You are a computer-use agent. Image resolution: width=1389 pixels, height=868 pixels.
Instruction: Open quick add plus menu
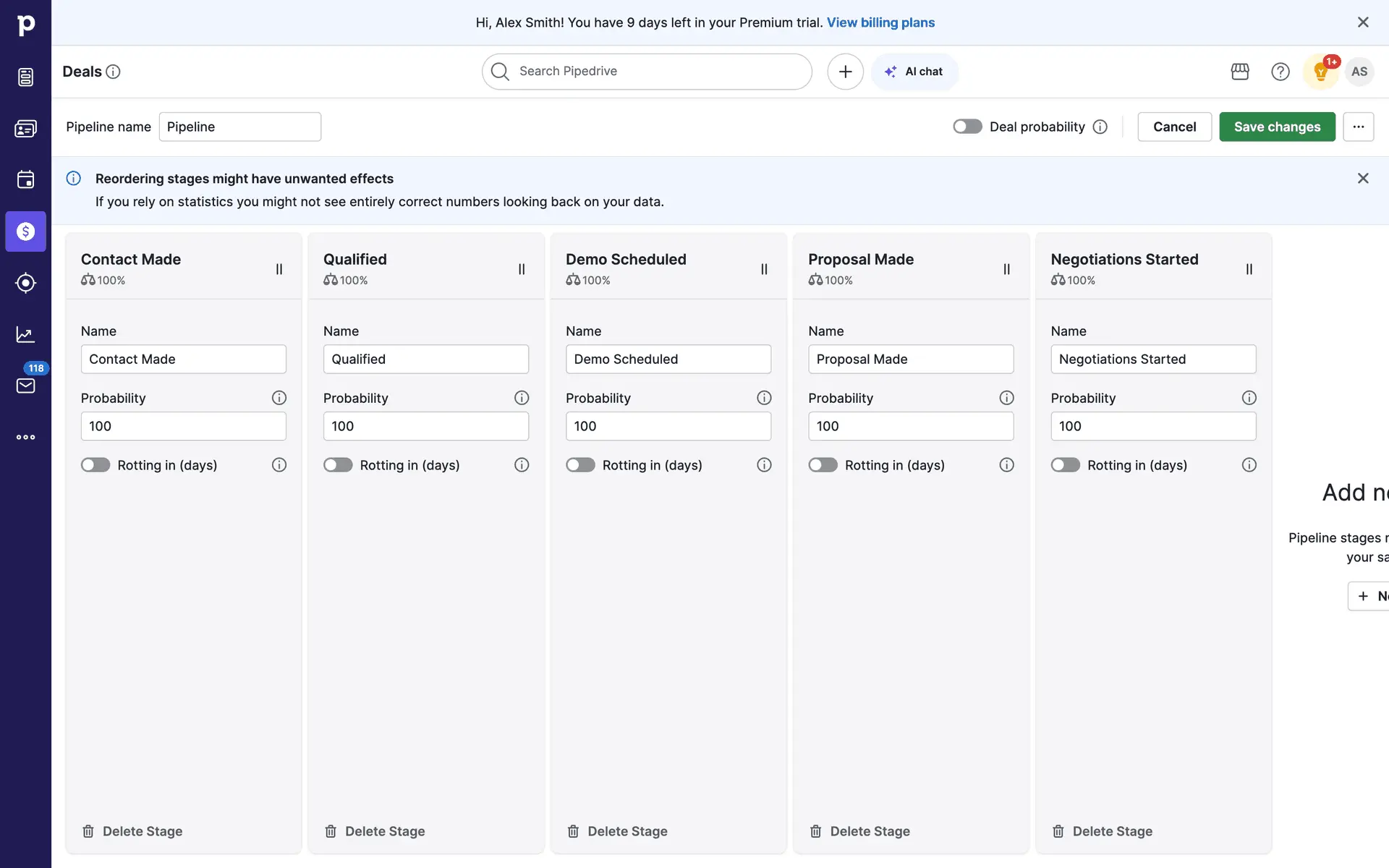tap(845, 72)
